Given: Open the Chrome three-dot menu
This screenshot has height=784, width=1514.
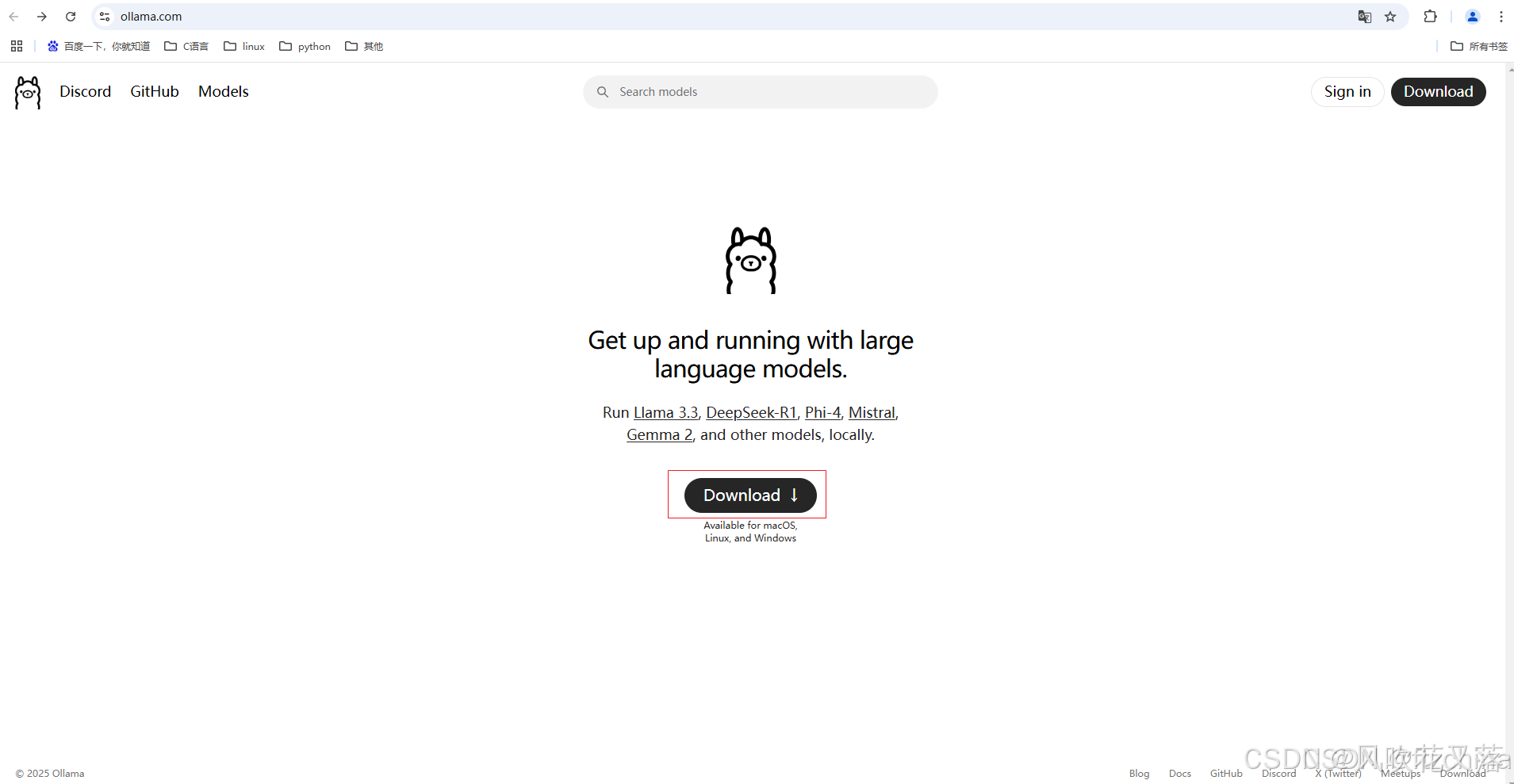Looking at the screenshot, I should click(x=1501, y=17).
